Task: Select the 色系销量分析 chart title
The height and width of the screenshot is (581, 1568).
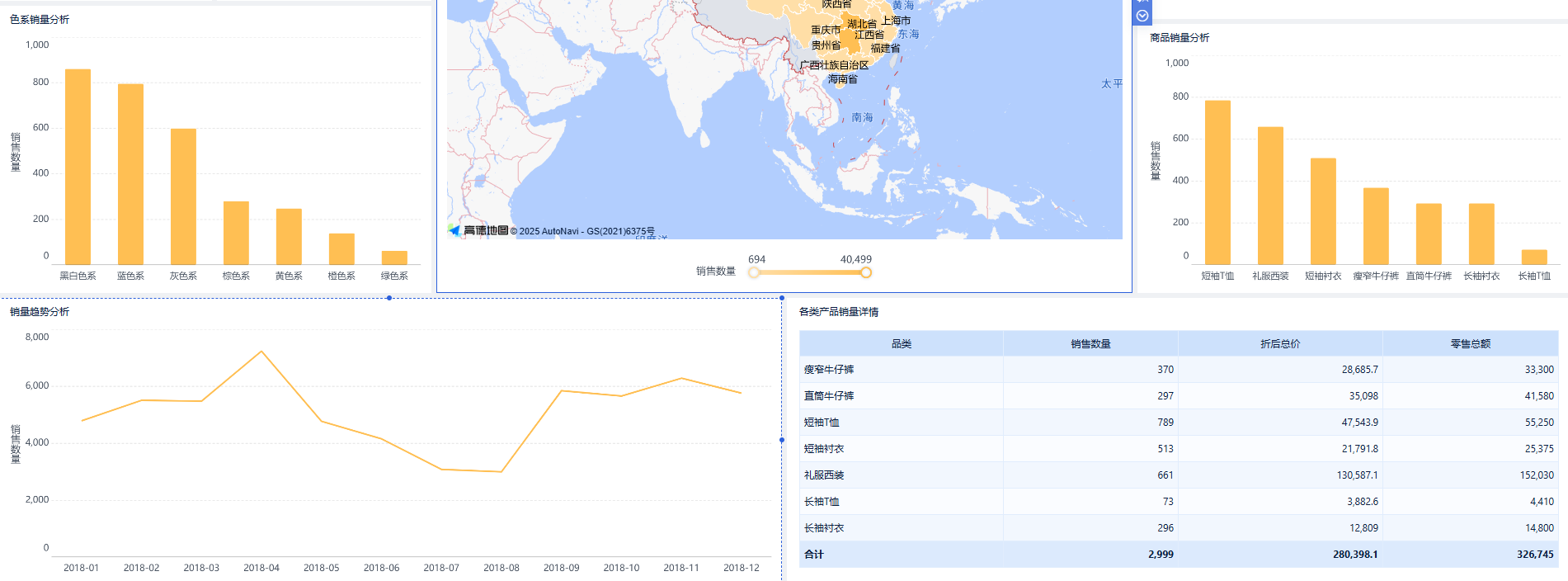Action: (40, 20)
